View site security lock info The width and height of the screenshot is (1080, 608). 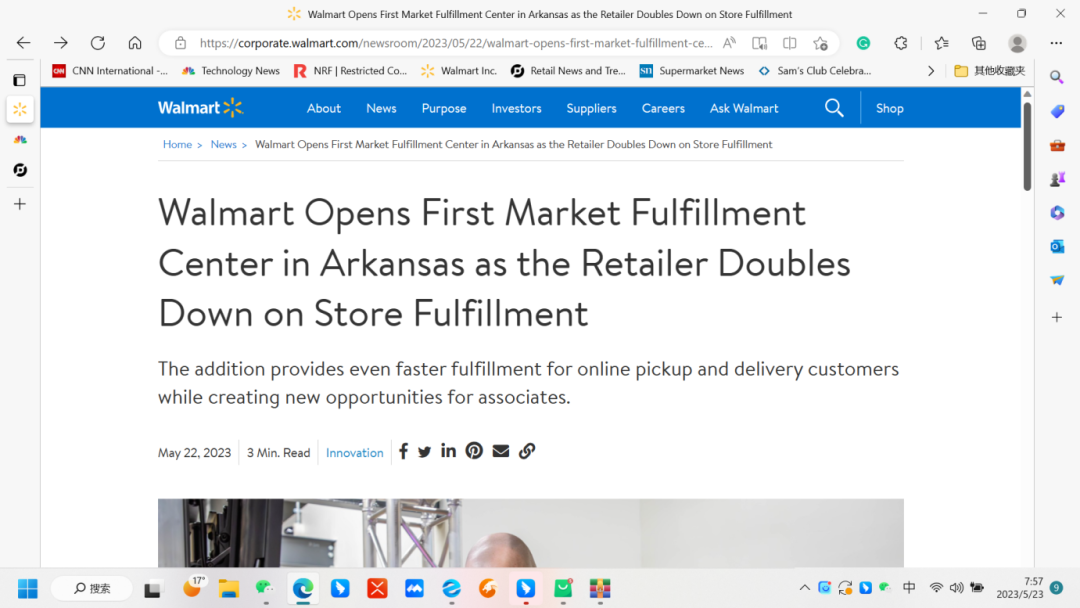[x=180, y=43]
